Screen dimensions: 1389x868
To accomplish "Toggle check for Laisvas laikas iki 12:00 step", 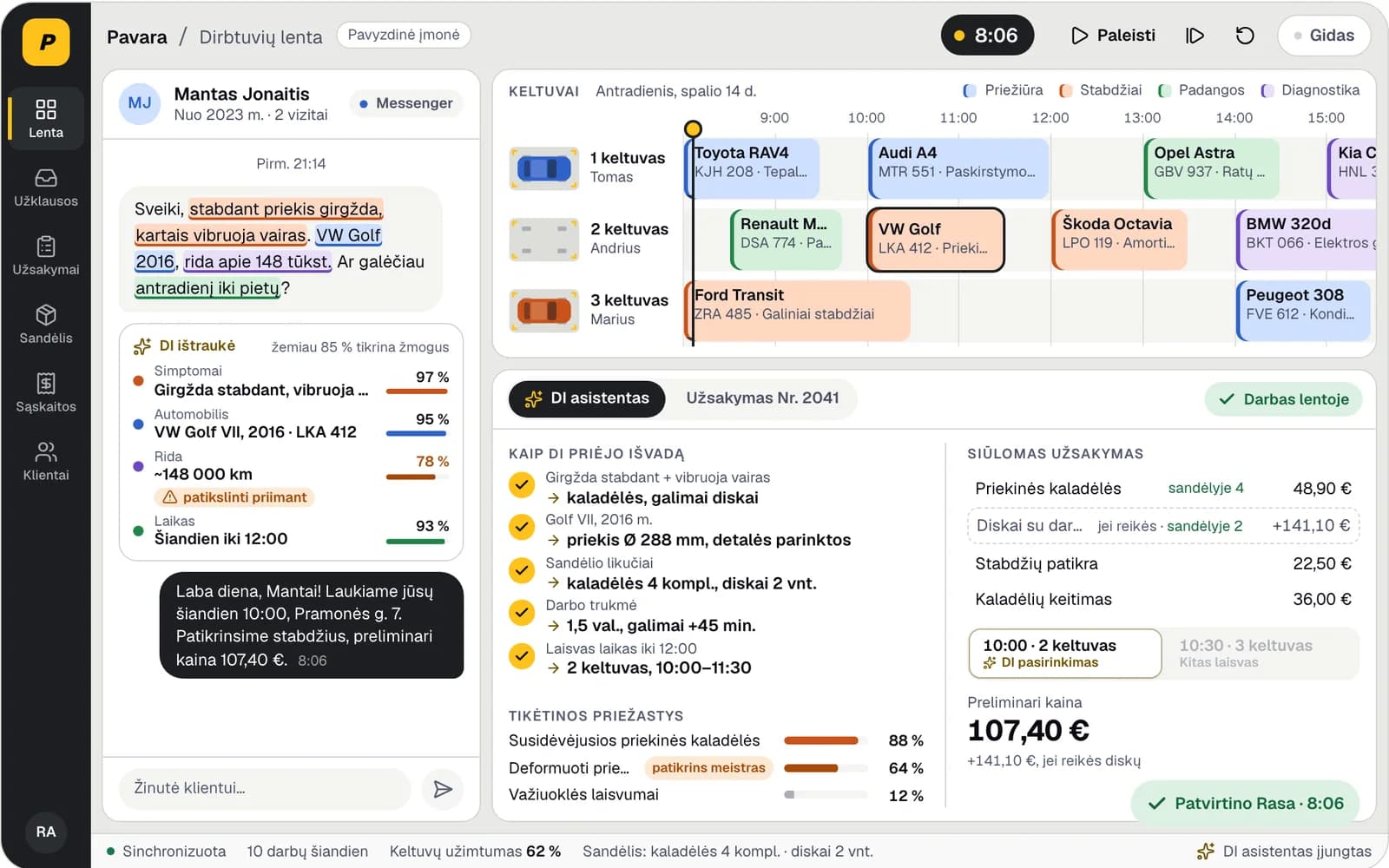I will tap(522, 655).
